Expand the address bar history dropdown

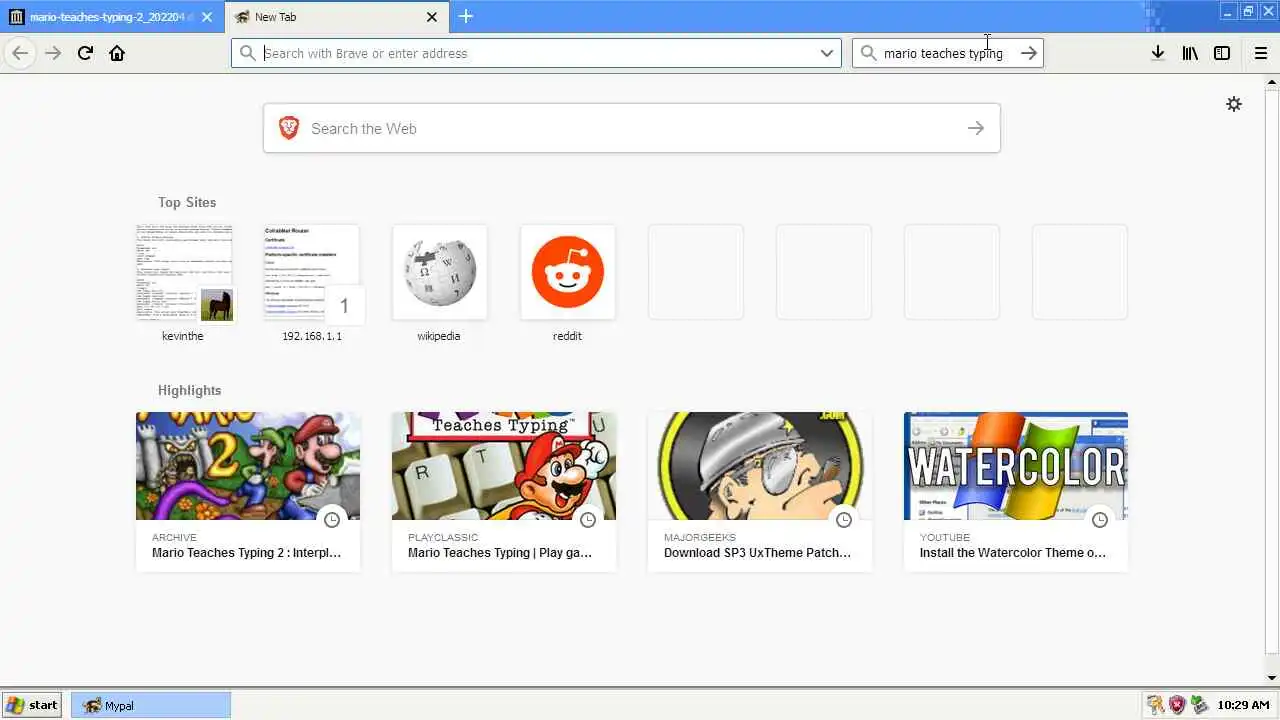click(x=827, y=53)
